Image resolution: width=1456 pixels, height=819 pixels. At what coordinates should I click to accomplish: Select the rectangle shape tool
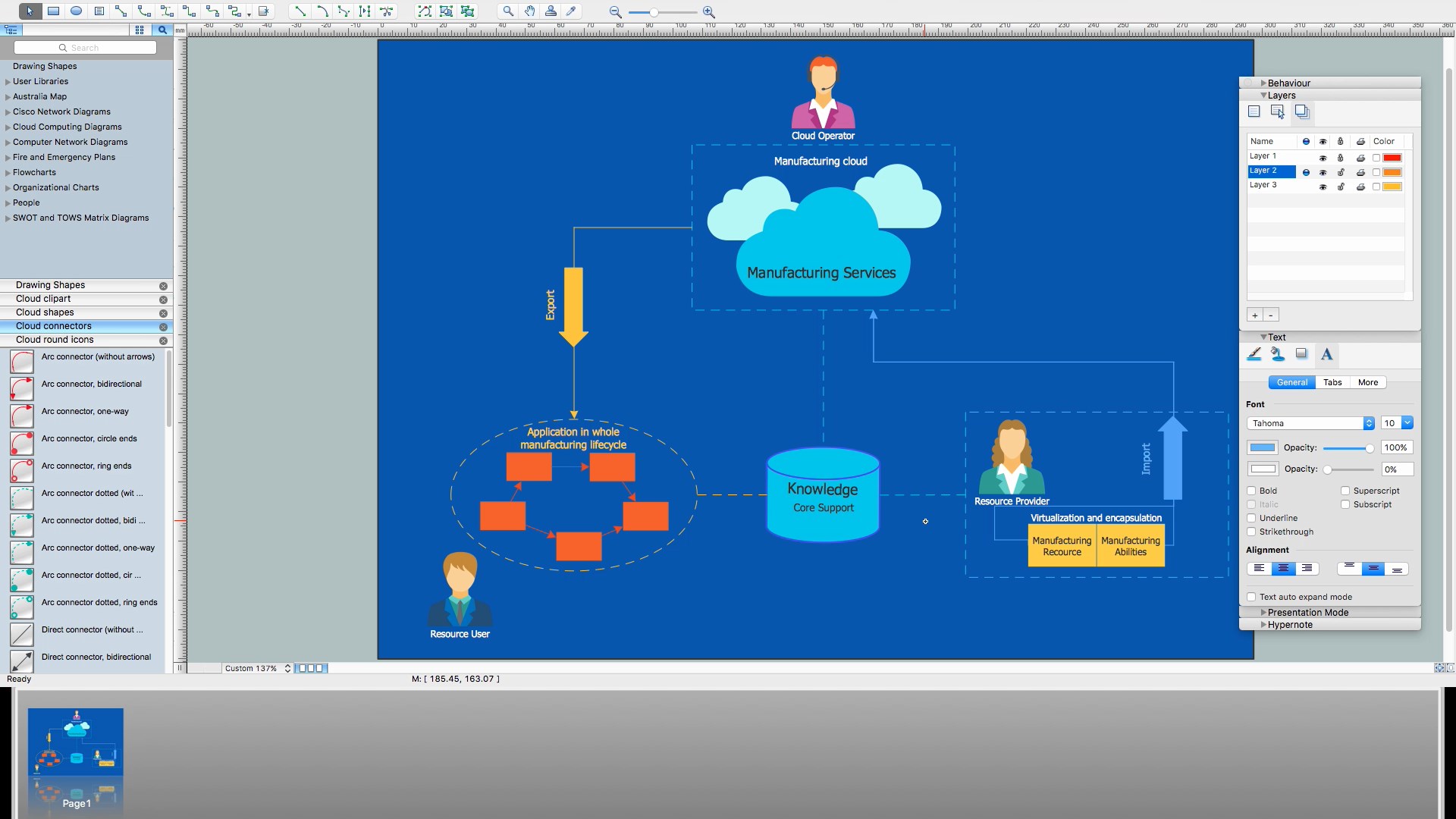(x=53, y=11)
